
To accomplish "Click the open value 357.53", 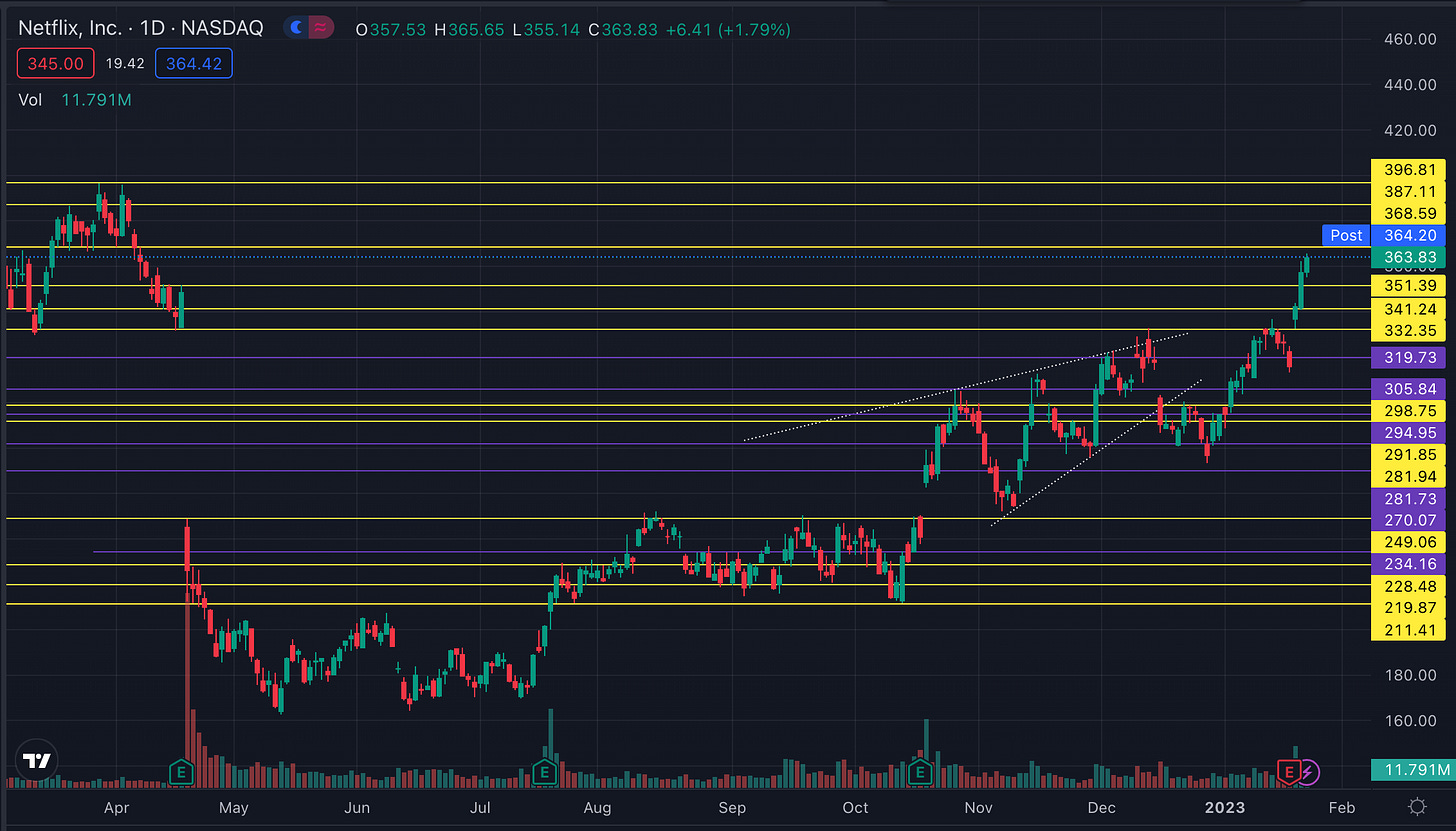I will [397, 30].
